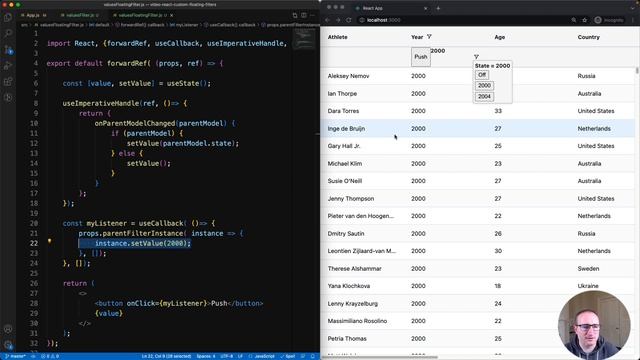Click the Michael Klim athlete cell
Viewport: 640px width, 360px height.
[344, 164]
